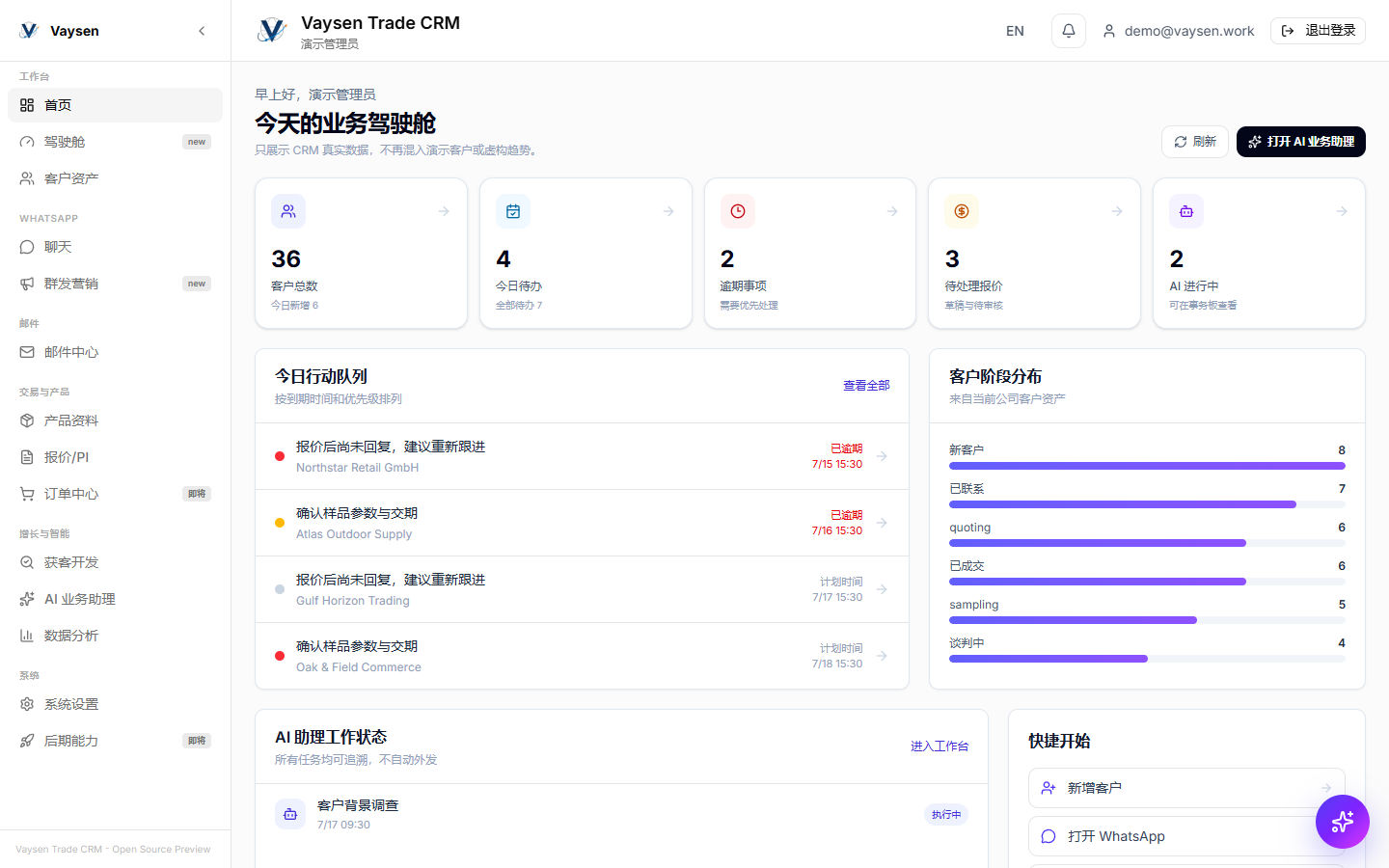Click the AI 业务助理 sparkle icon in sidebar
The image size is (1389, 868).
click(x=27, y=599)
